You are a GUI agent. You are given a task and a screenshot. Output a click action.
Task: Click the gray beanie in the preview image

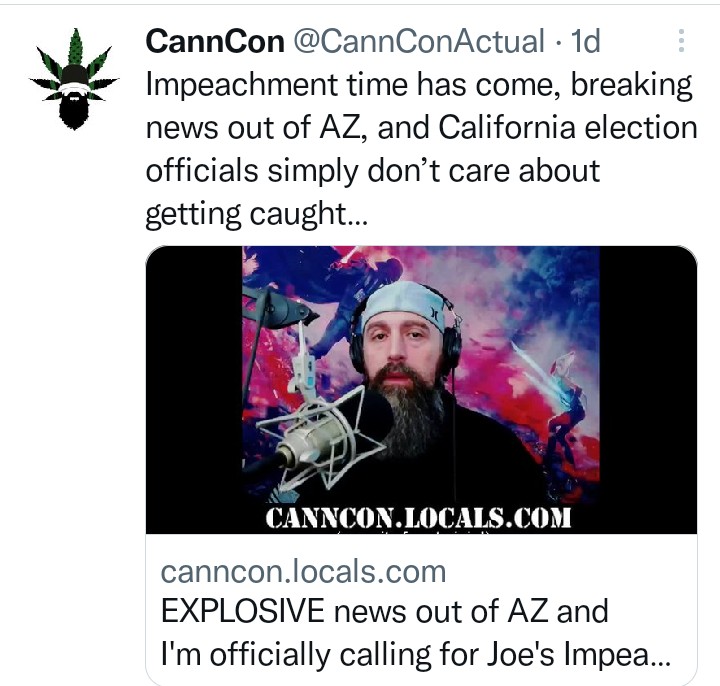[x=403, y=303]
